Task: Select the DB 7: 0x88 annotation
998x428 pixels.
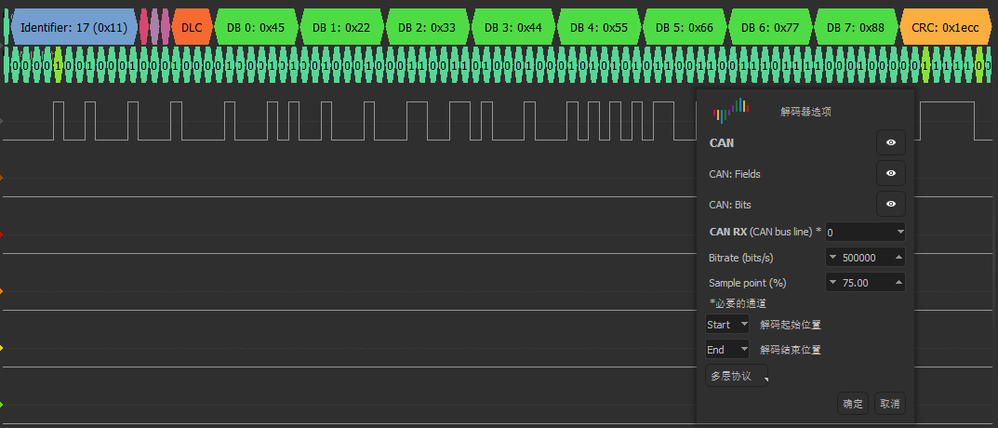Action: click(856, 27)
